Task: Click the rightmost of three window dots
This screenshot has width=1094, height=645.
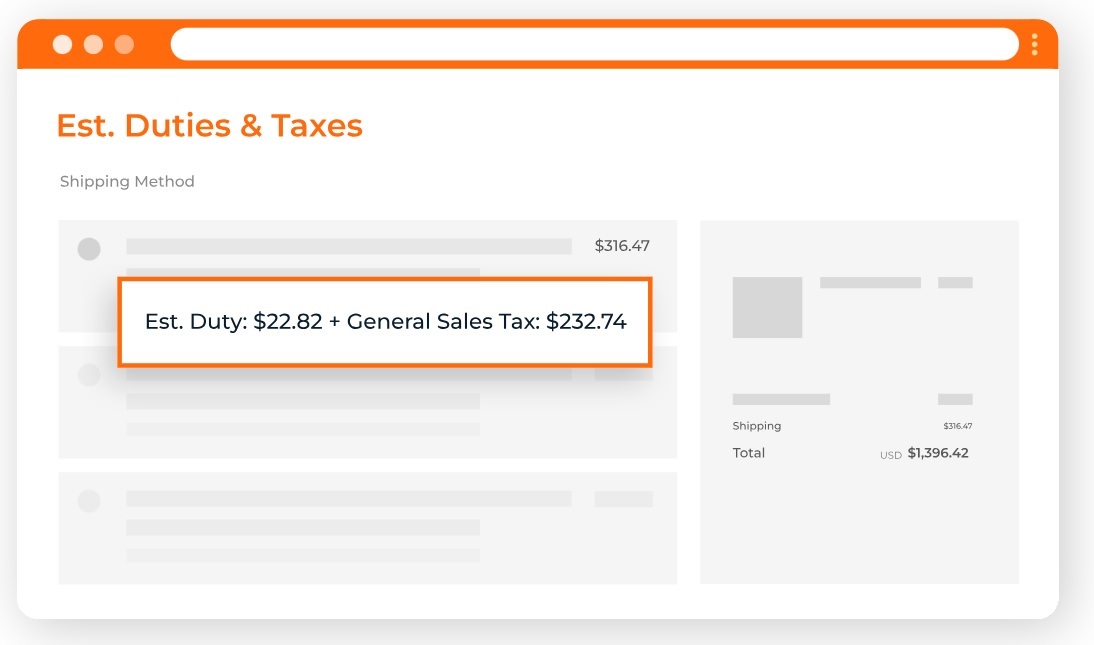Action: click(x=124, y=44)
